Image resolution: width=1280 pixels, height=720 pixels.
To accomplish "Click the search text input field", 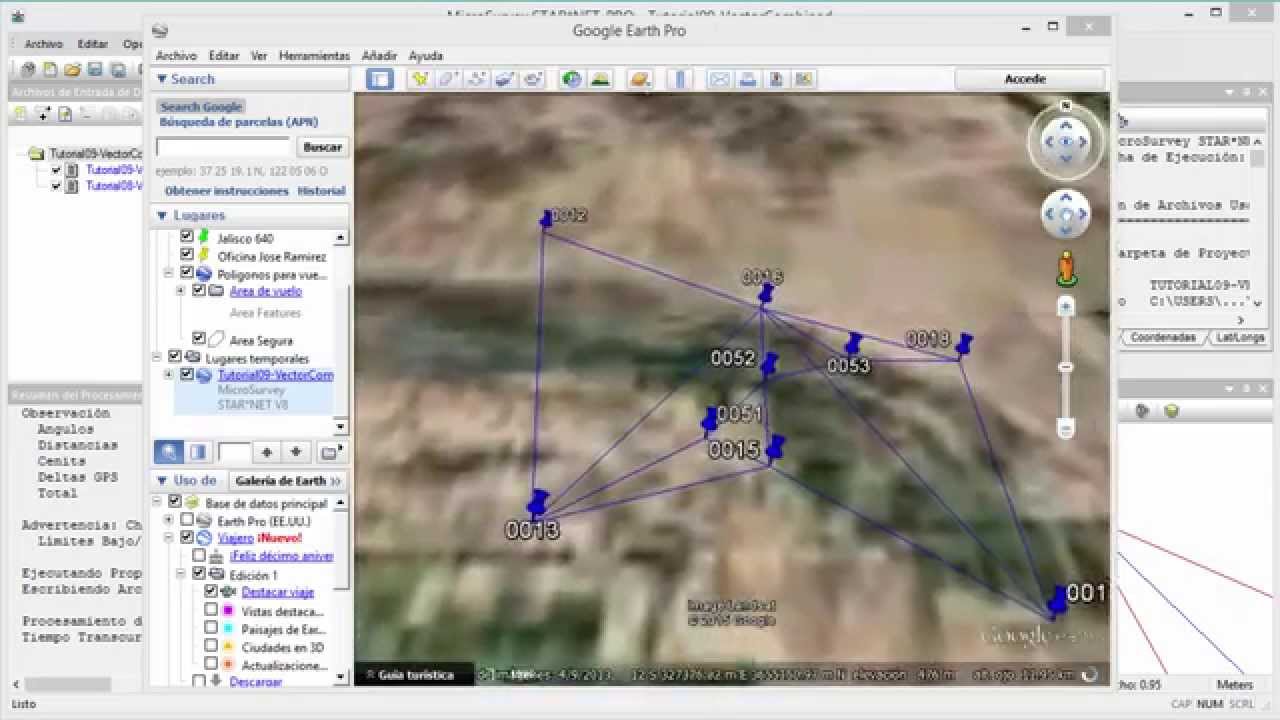I will tap(223, 147).
